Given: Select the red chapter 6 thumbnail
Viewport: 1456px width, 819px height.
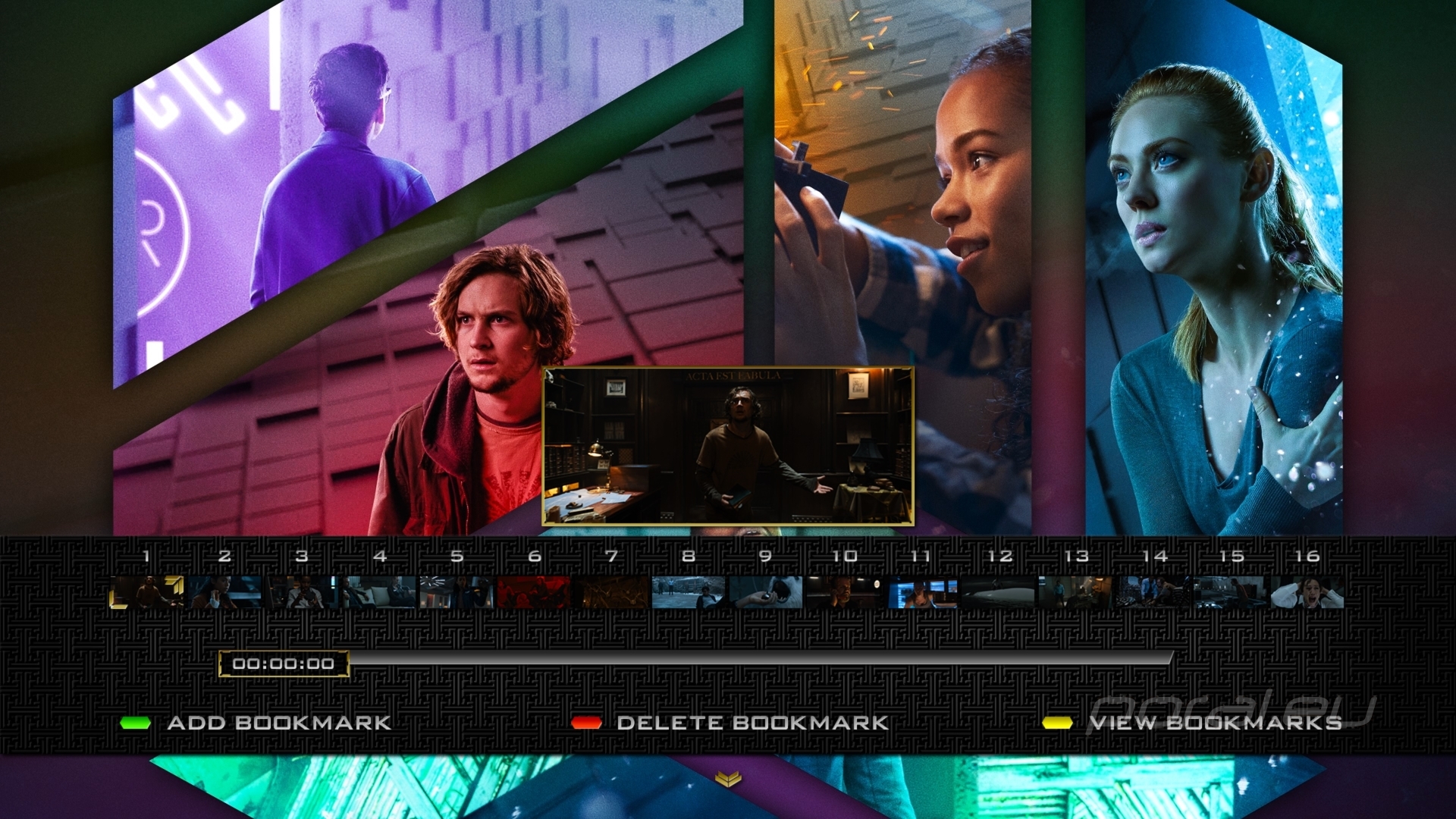Looking at the screenshot, I should pos(534,592).
